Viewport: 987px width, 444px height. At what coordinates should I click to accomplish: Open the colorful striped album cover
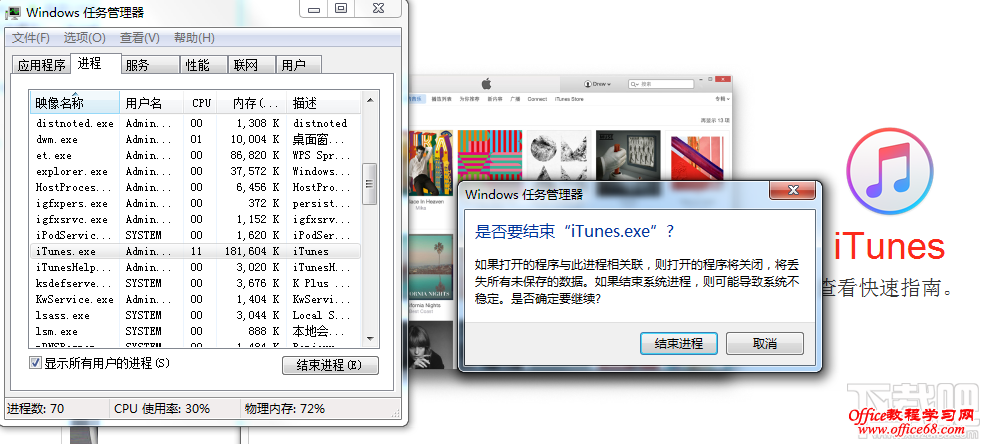pos(490,156)
